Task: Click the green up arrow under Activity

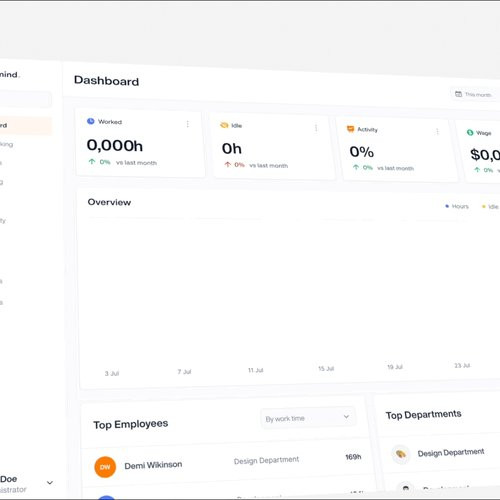Action: [x=356, y=167]
